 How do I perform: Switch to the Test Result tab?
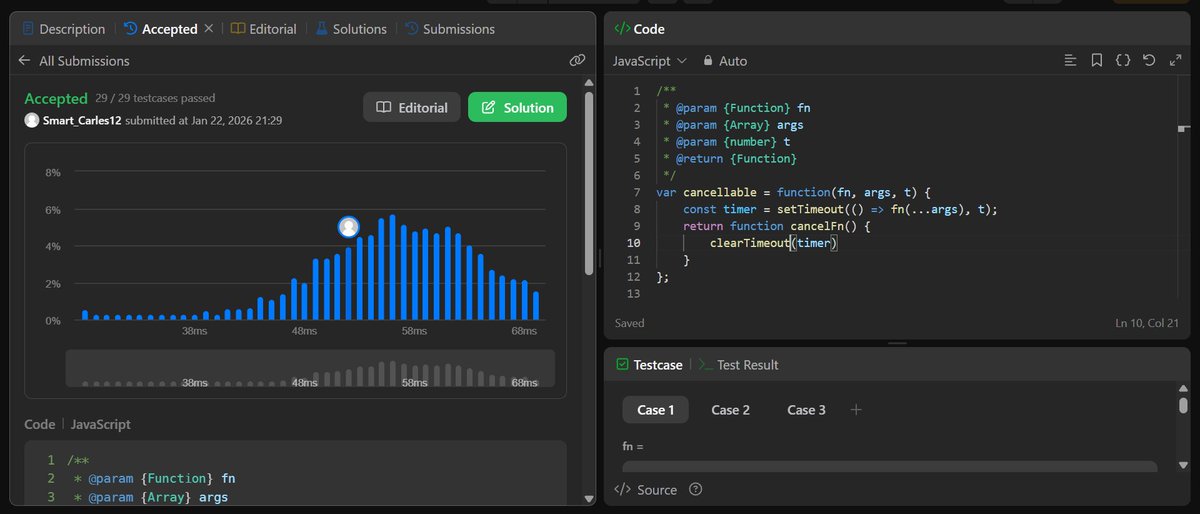tap(738, 365)
